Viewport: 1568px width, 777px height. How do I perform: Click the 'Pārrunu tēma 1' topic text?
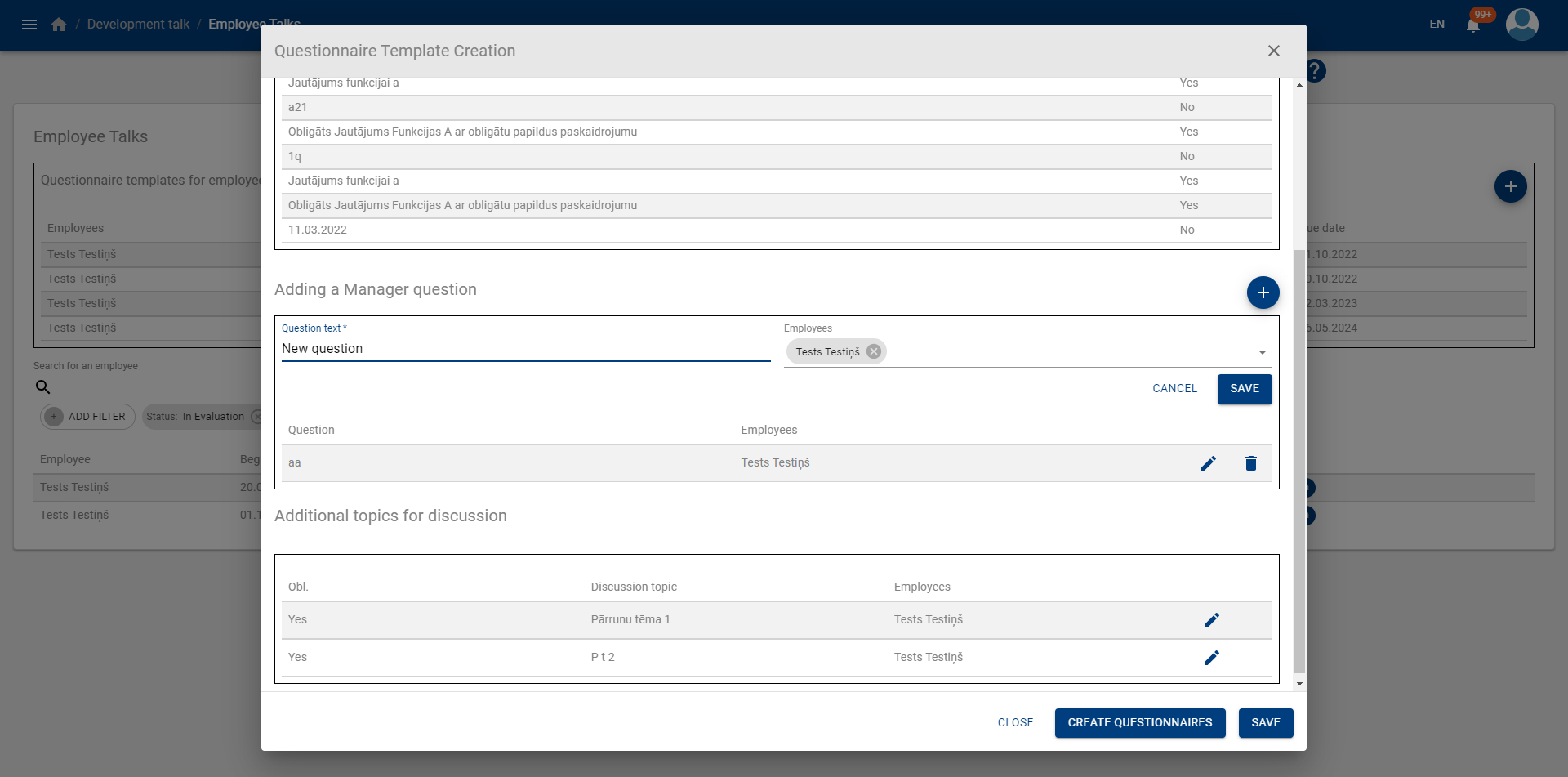(630, 620)
